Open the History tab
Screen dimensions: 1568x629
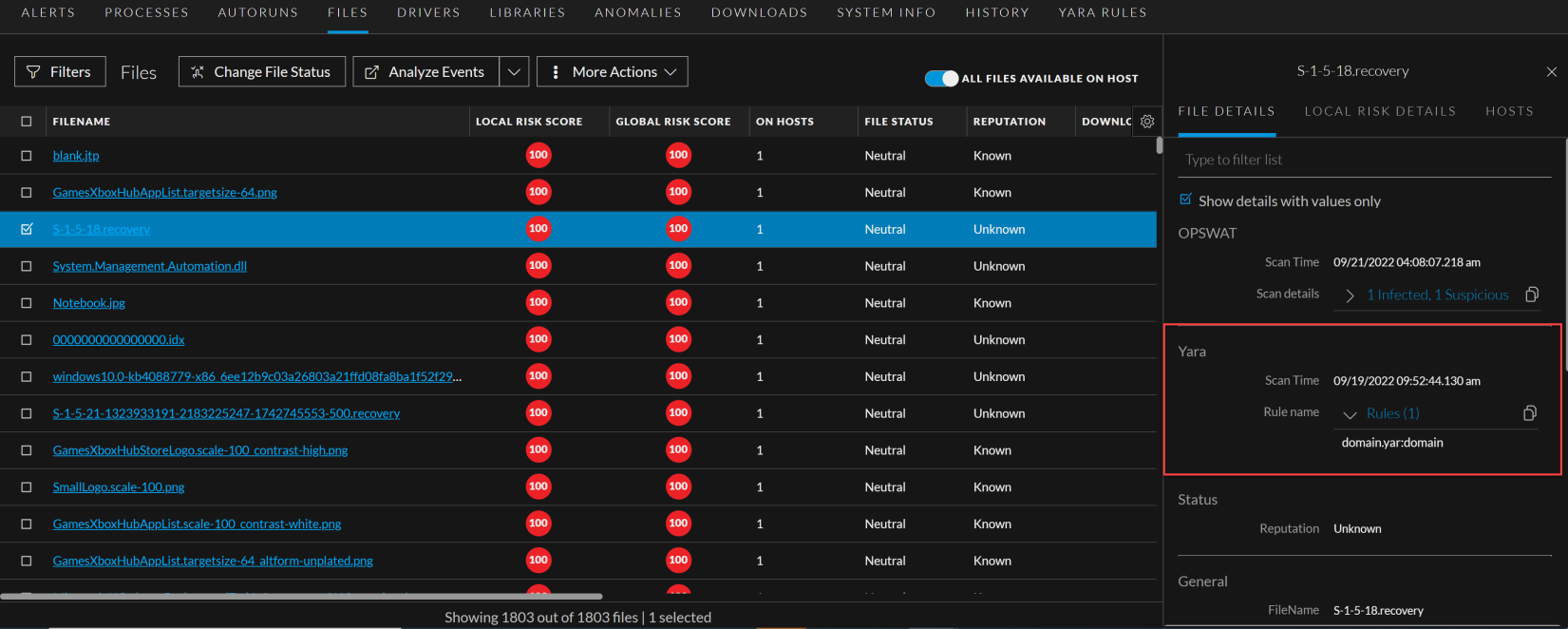point(997,12)
